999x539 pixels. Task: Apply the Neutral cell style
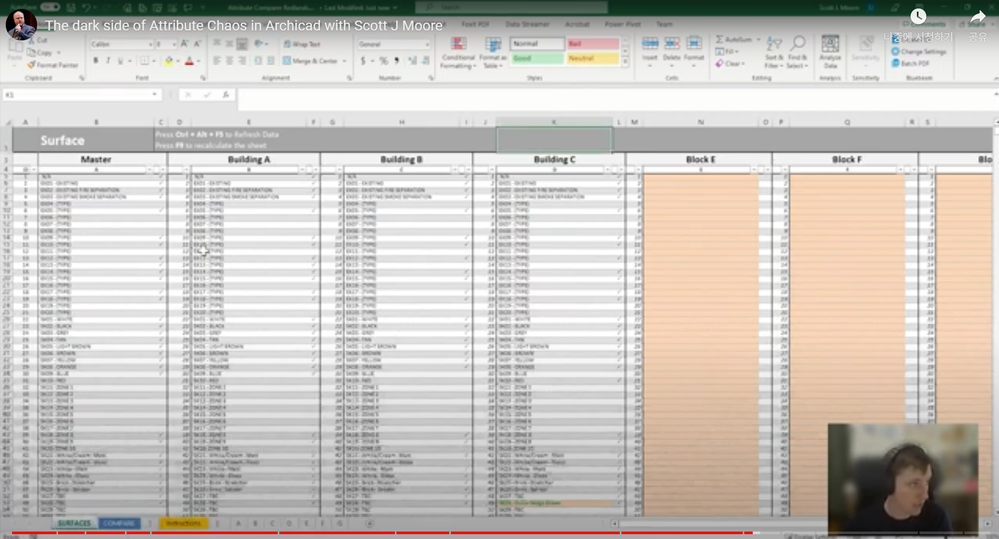click(593, 59)
